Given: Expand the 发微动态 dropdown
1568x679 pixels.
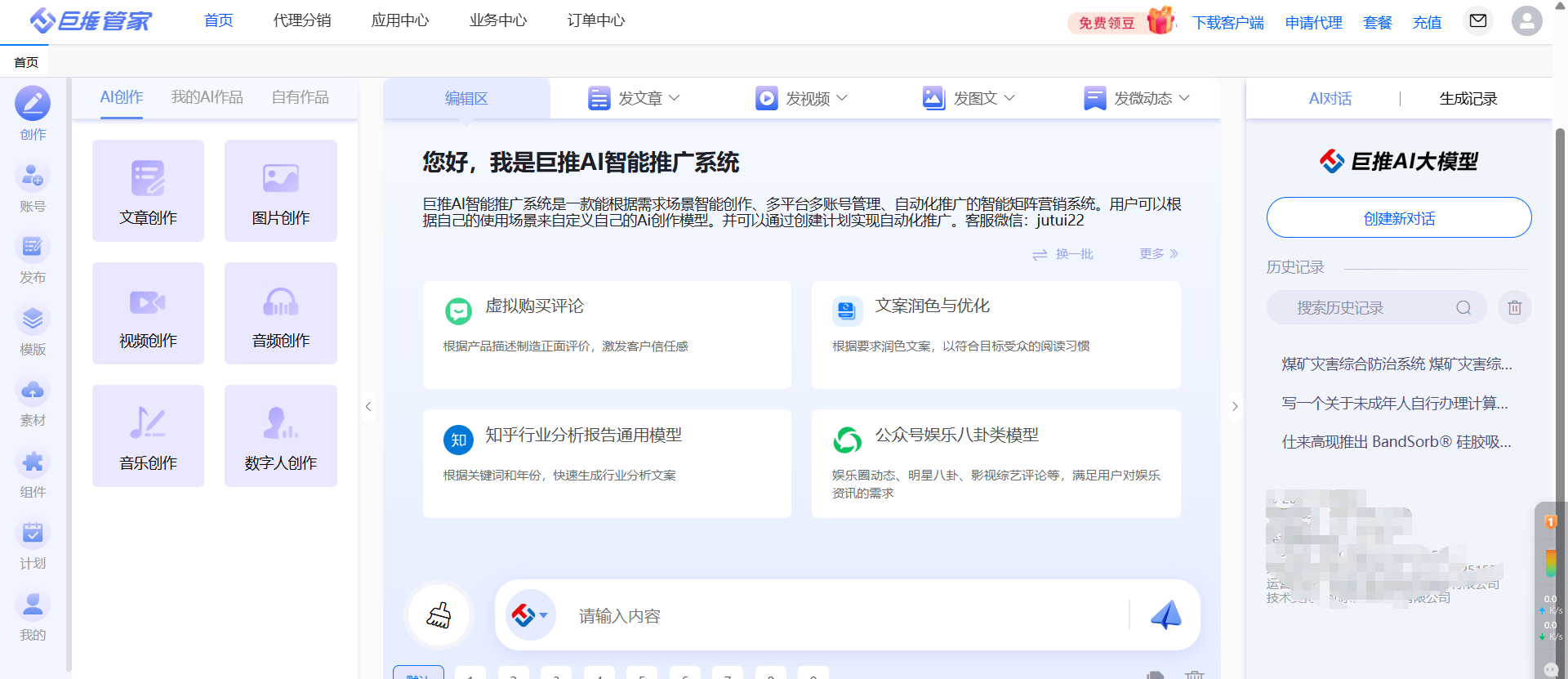Looking at the screenshot, I should coord(1137,98).
